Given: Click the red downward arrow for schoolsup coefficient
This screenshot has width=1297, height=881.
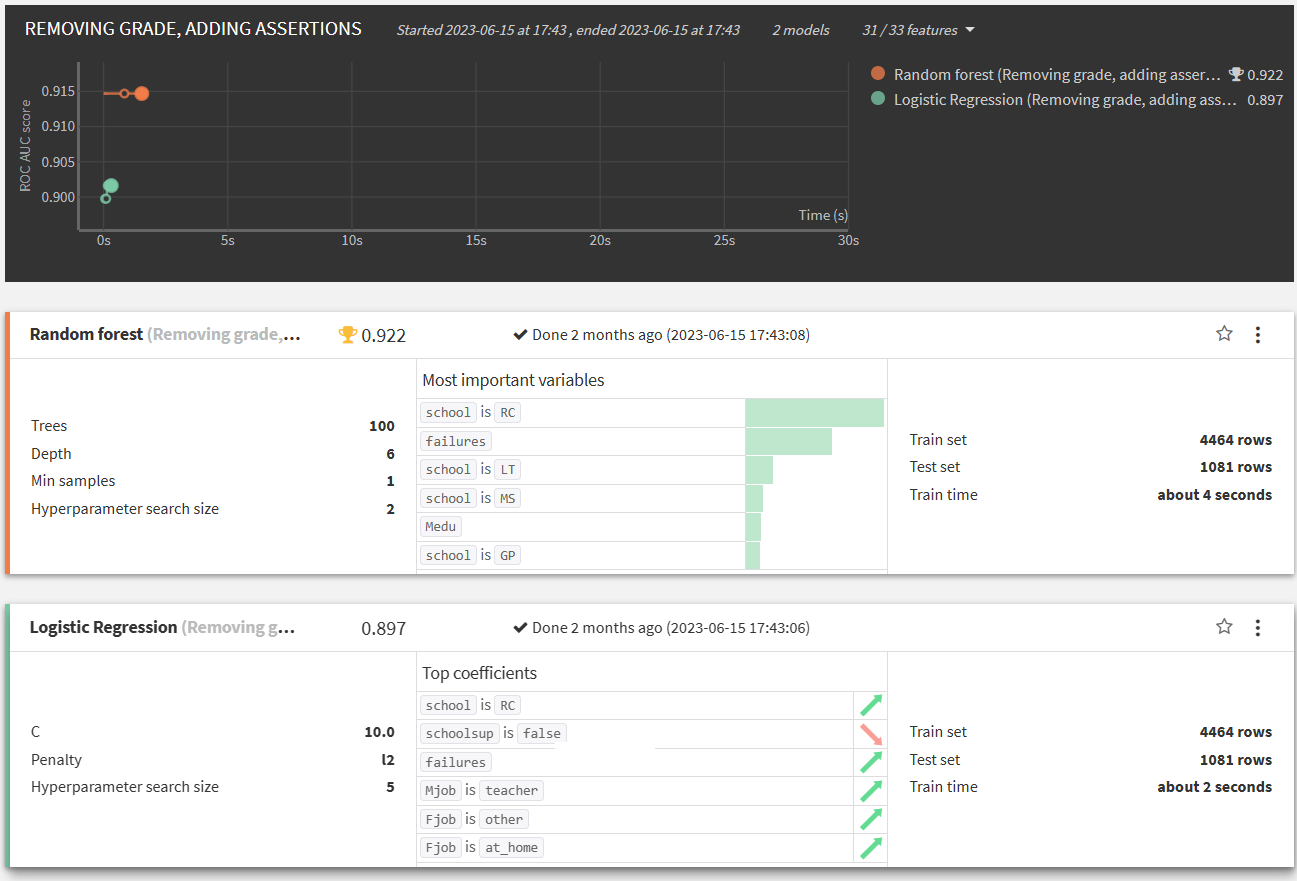Looking at the screenshot, I should [x=870, y=734].
